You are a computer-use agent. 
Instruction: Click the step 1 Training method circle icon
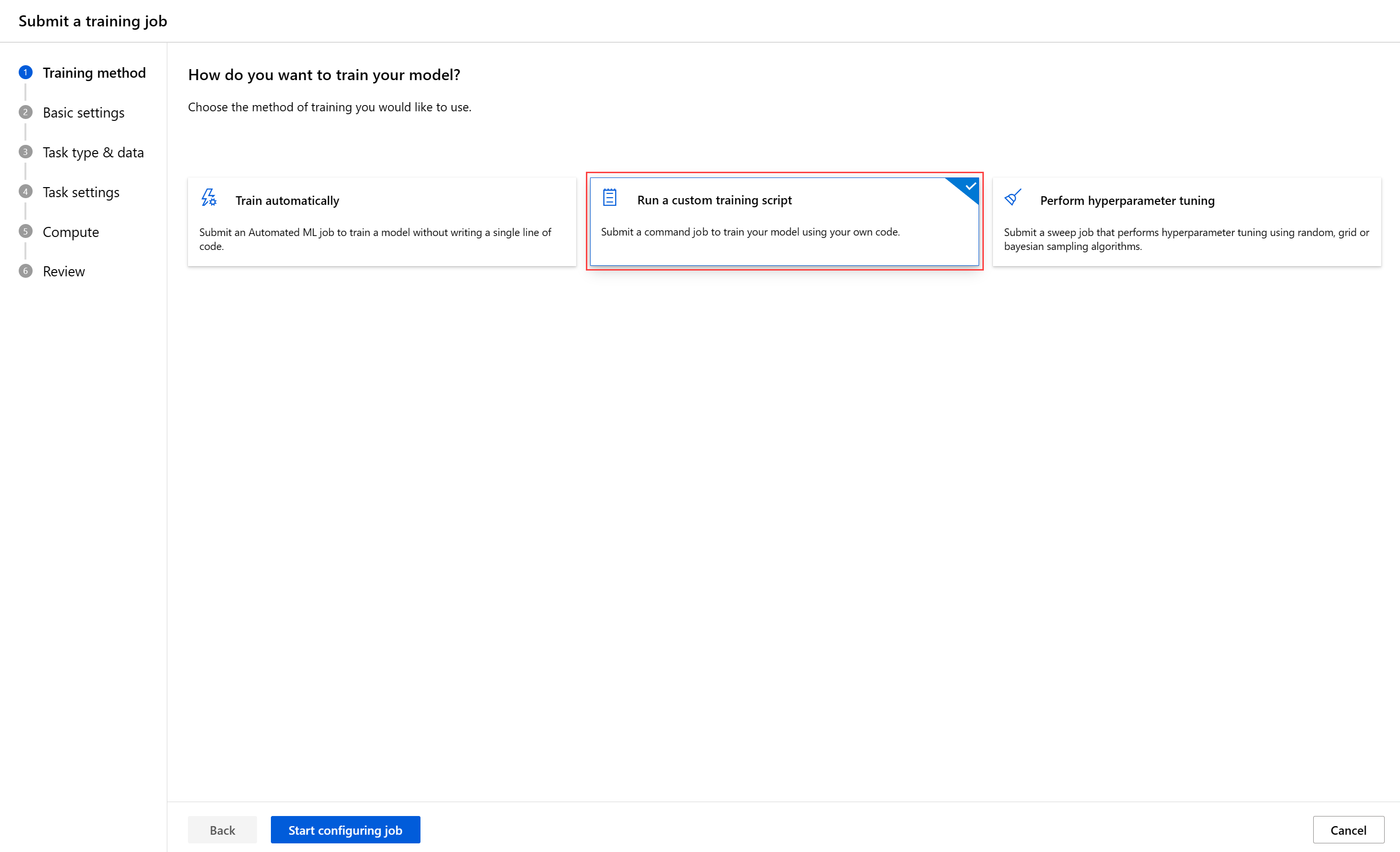[25, 73]
